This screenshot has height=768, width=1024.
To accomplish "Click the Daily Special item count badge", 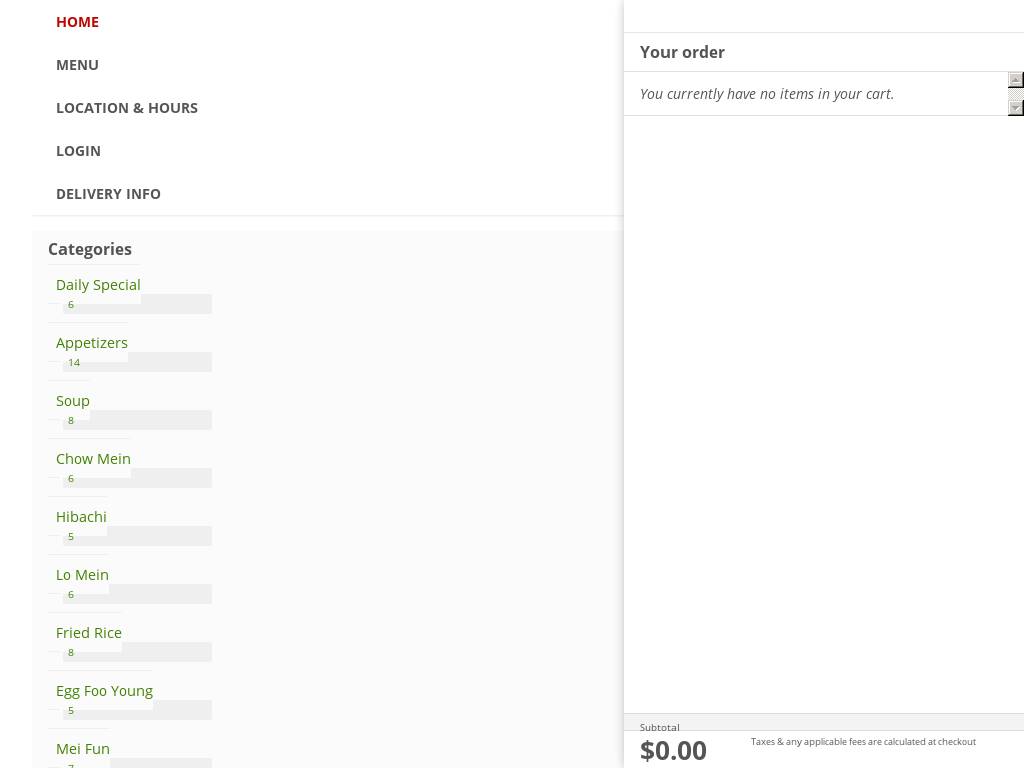I will click(71, 305).
